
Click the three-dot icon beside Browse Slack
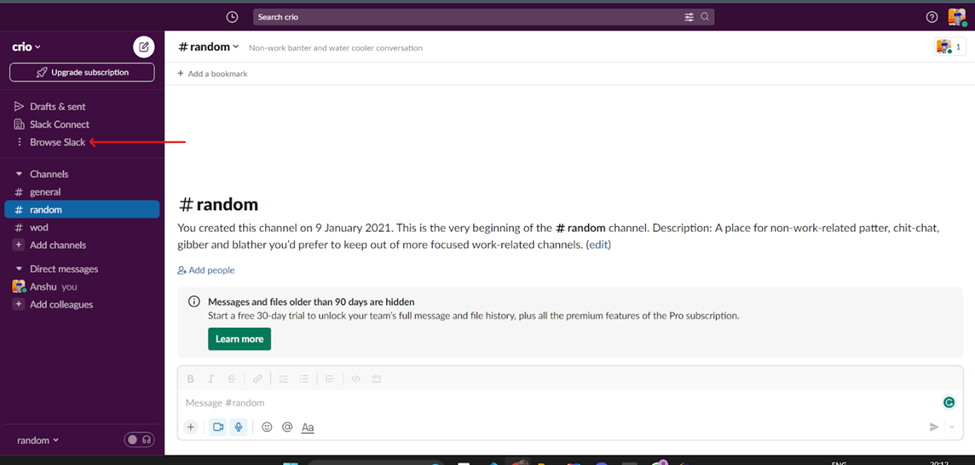click(19, 142)
